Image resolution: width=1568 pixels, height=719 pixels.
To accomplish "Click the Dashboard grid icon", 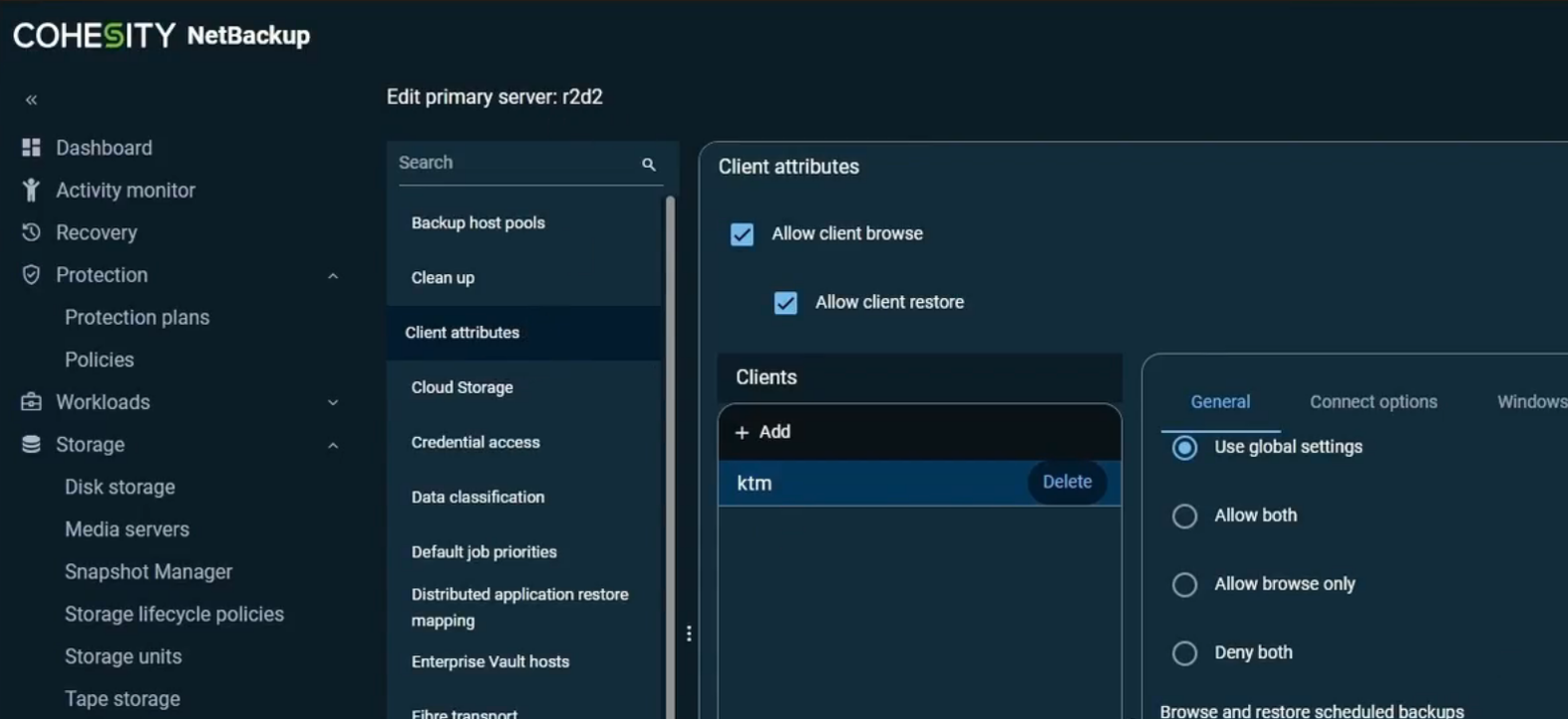I will (x=31, y=148).
